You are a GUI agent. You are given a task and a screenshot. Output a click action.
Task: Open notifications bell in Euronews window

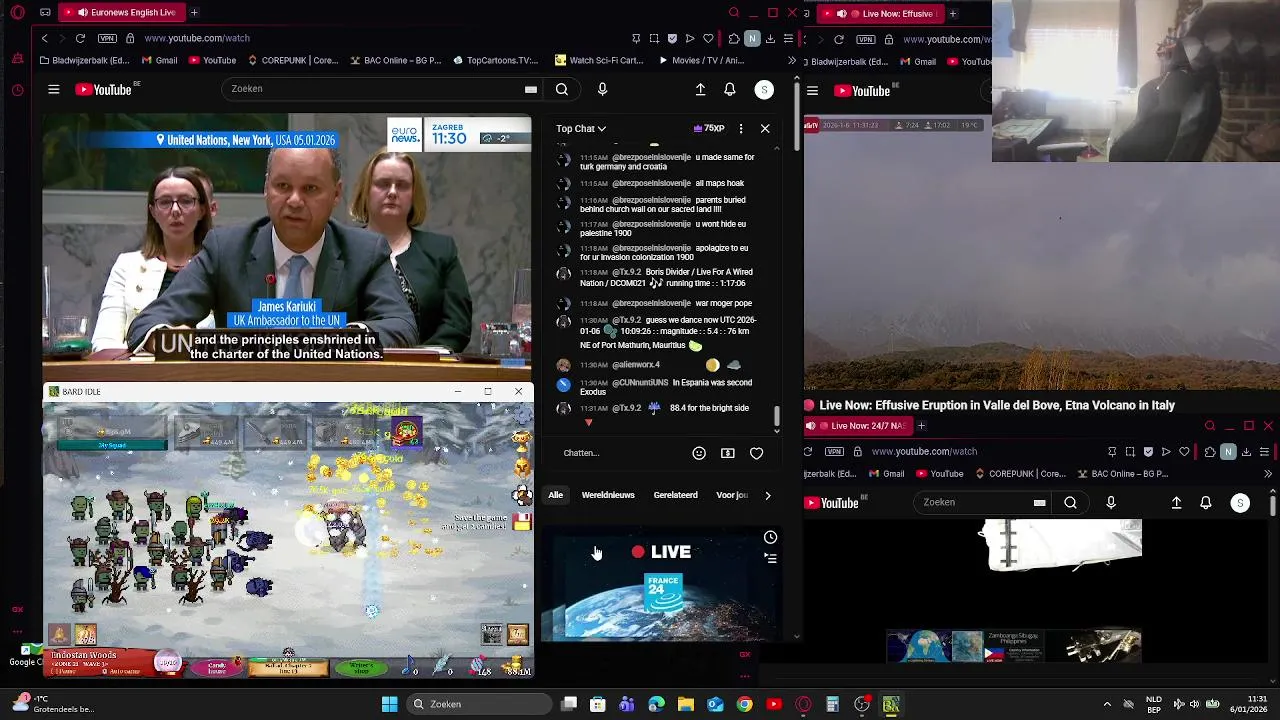(x=730, y=89)
